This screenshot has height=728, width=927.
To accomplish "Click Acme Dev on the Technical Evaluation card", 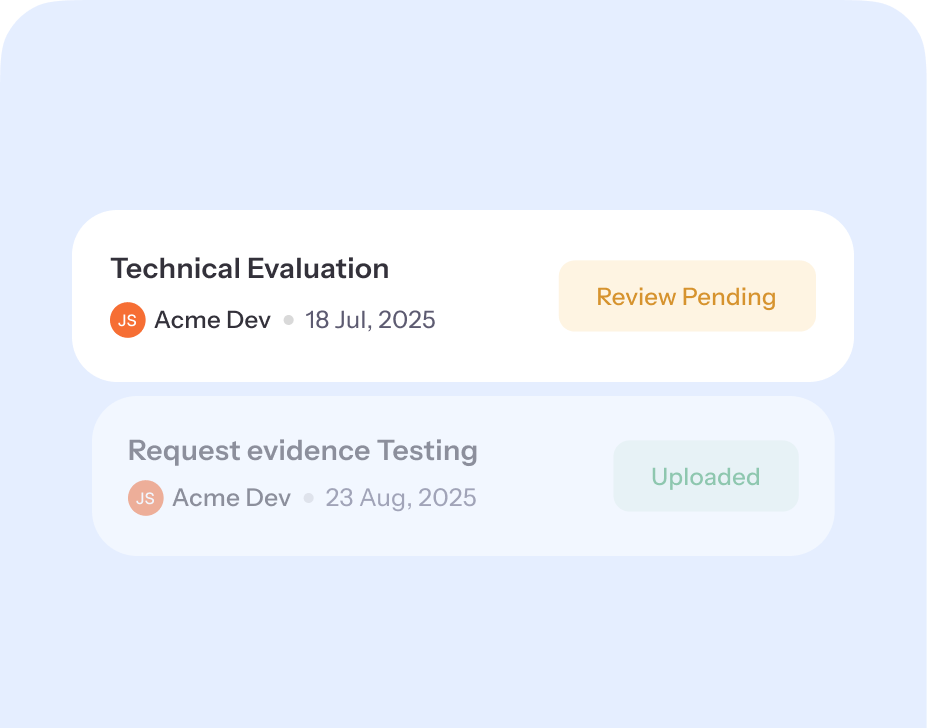I will click(x=211, y=320).
